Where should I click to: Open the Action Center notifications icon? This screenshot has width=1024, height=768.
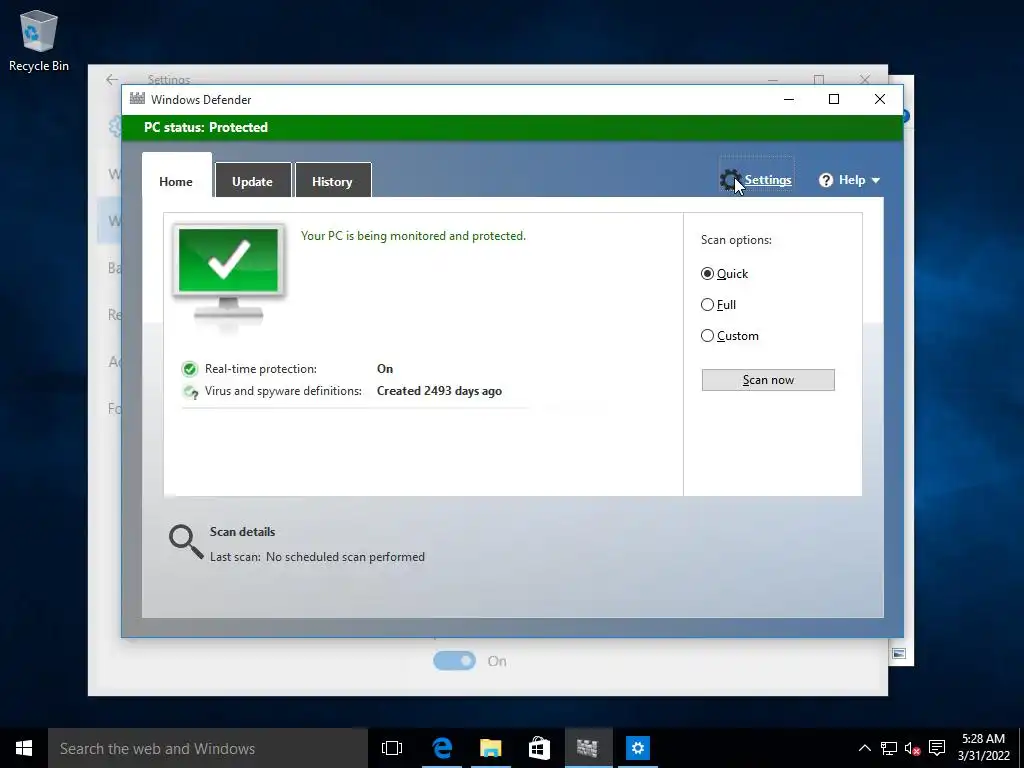(937, 748)
